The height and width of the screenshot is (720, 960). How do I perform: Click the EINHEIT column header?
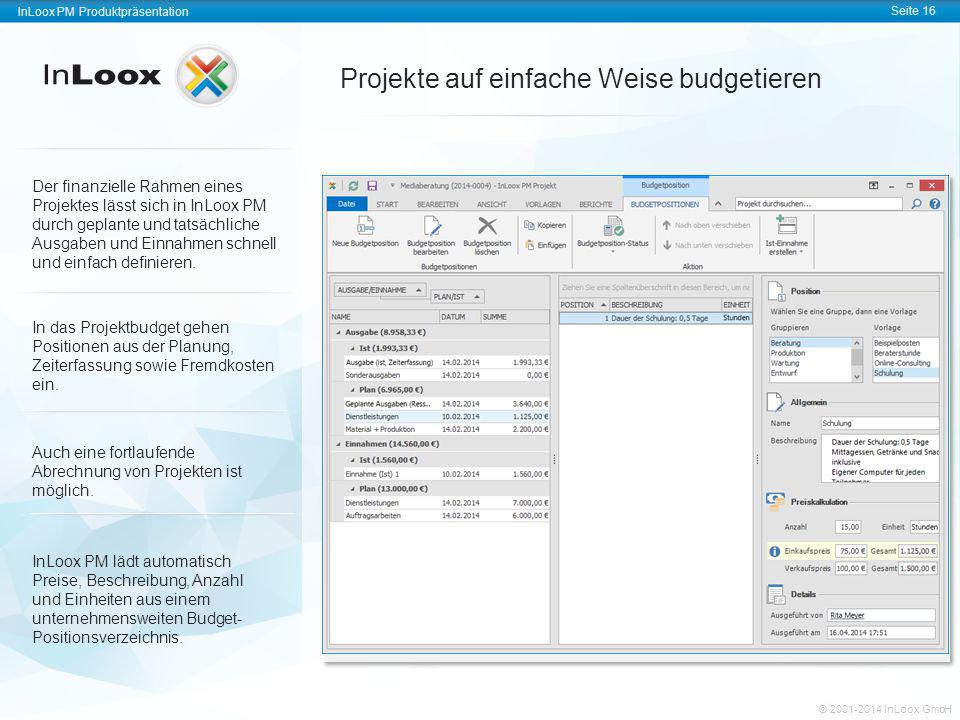[737, 305]
